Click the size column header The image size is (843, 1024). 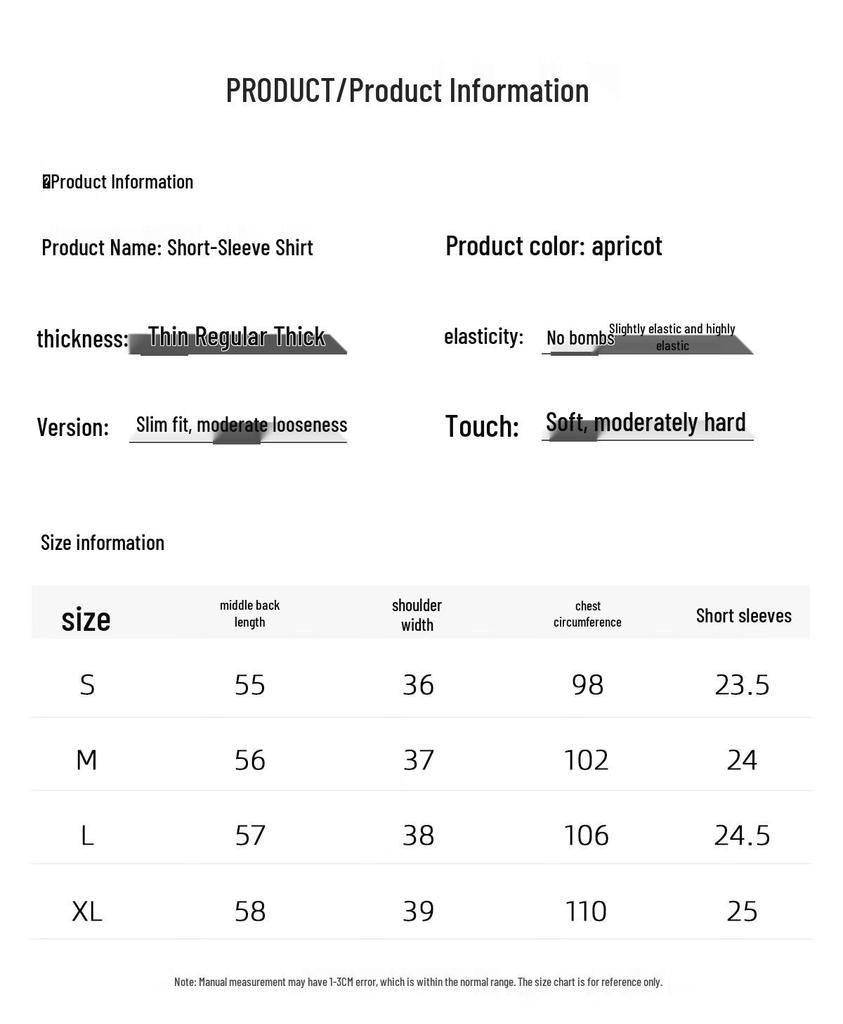coord(86,618)
